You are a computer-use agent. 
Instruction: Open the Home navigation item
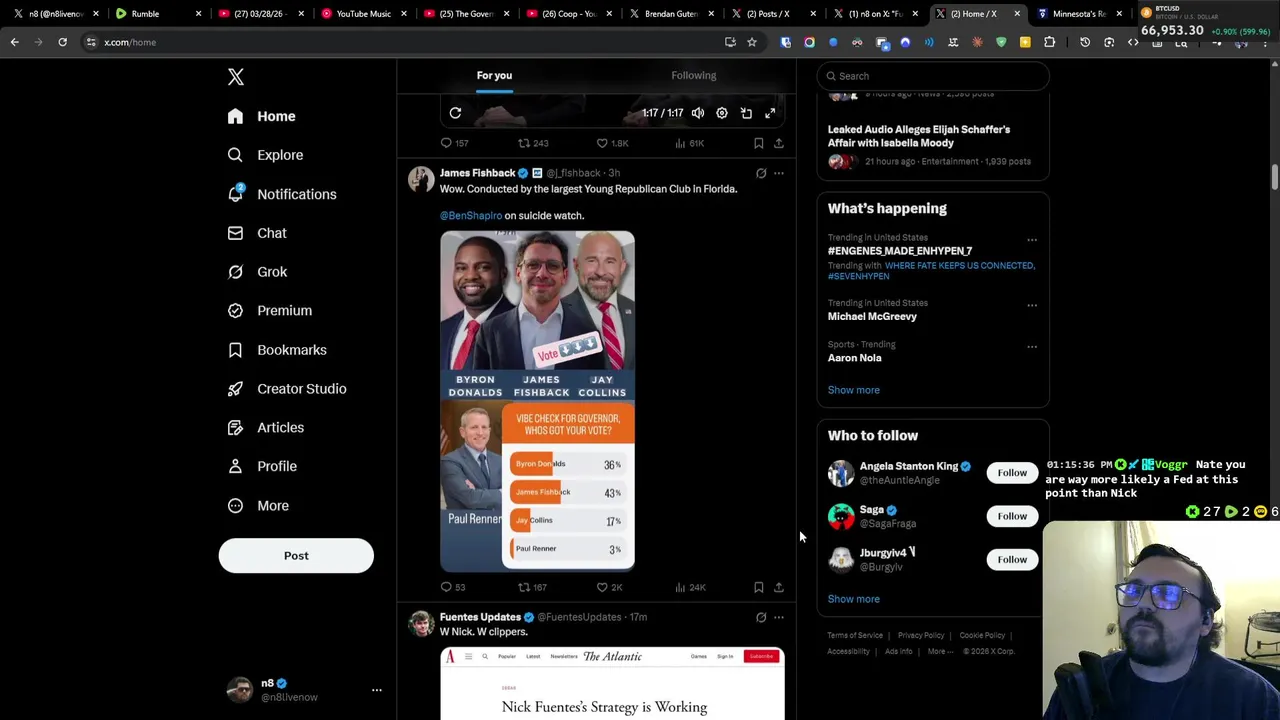click(x=261, y=116)
